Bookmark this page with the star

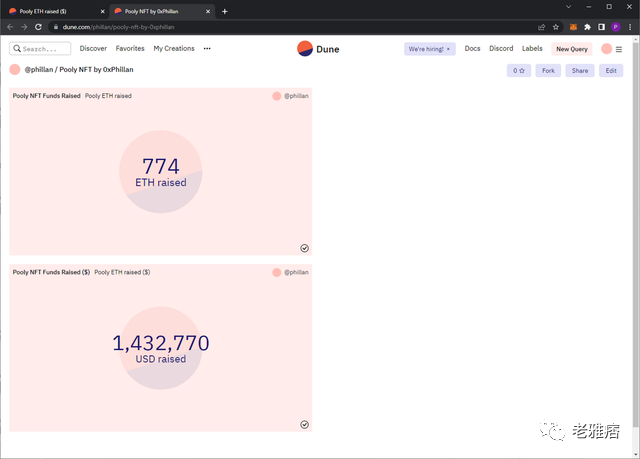point(556,27)
